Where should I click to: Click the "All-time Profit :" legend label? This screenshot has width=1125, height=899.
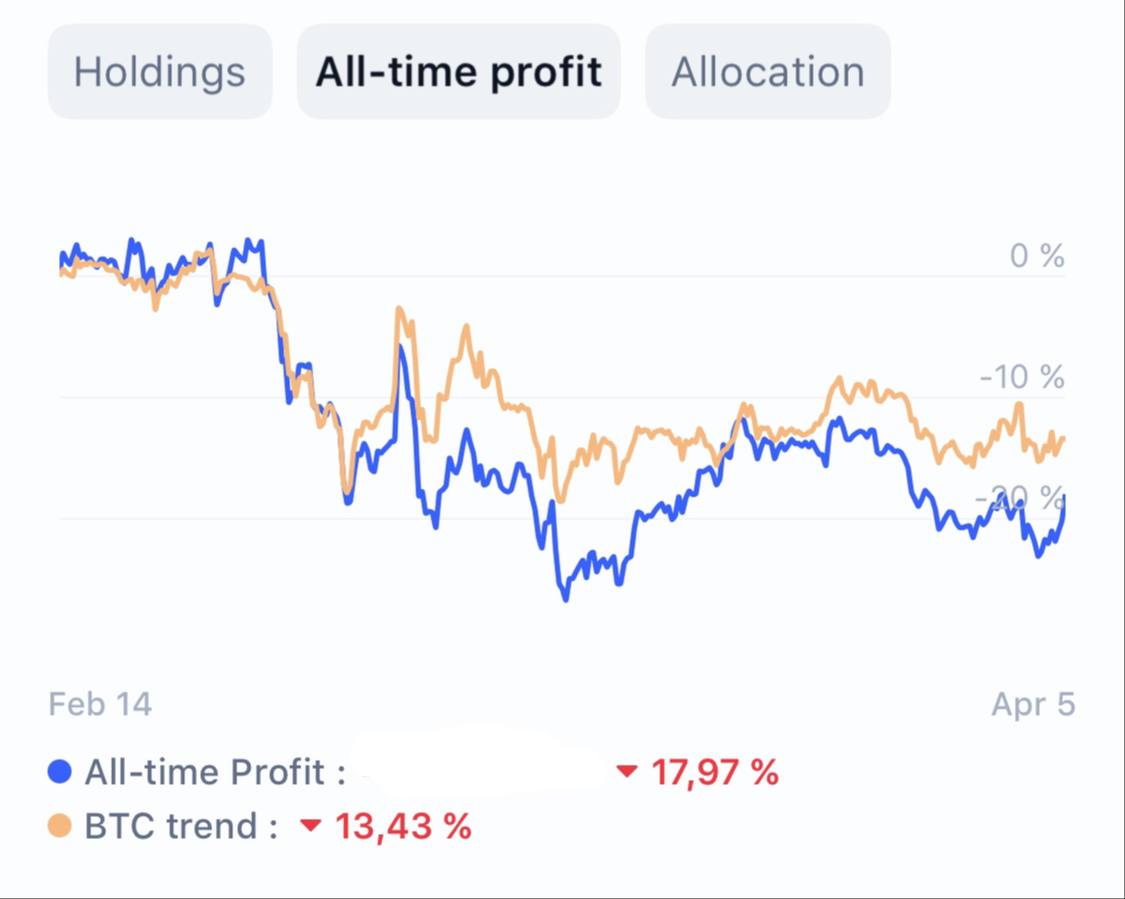tap(215, 772)
